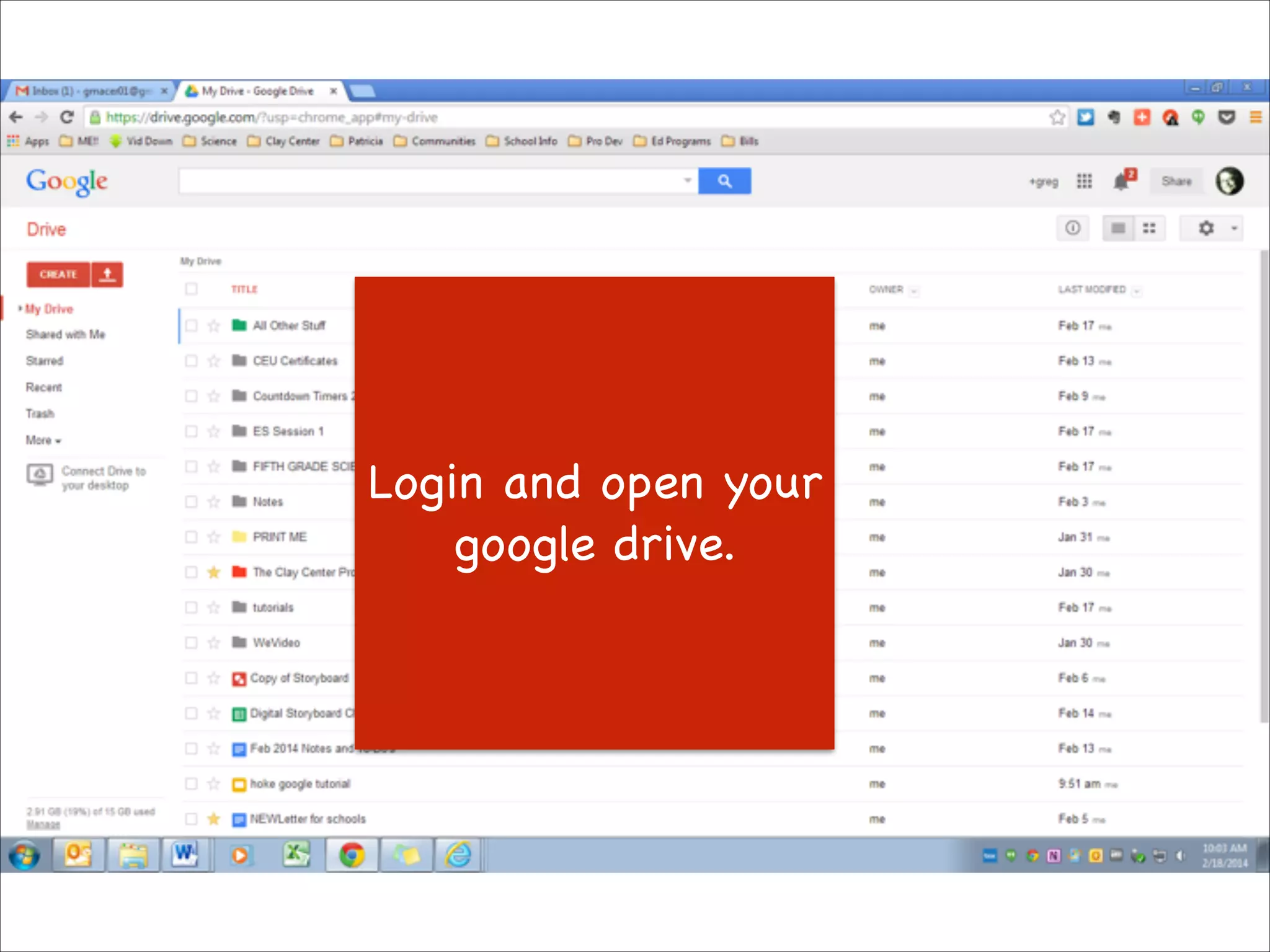Open the notifications bell
The width and height of the screenshot is (1270, 952).
pyautogui.click(x=1122, y=181)
